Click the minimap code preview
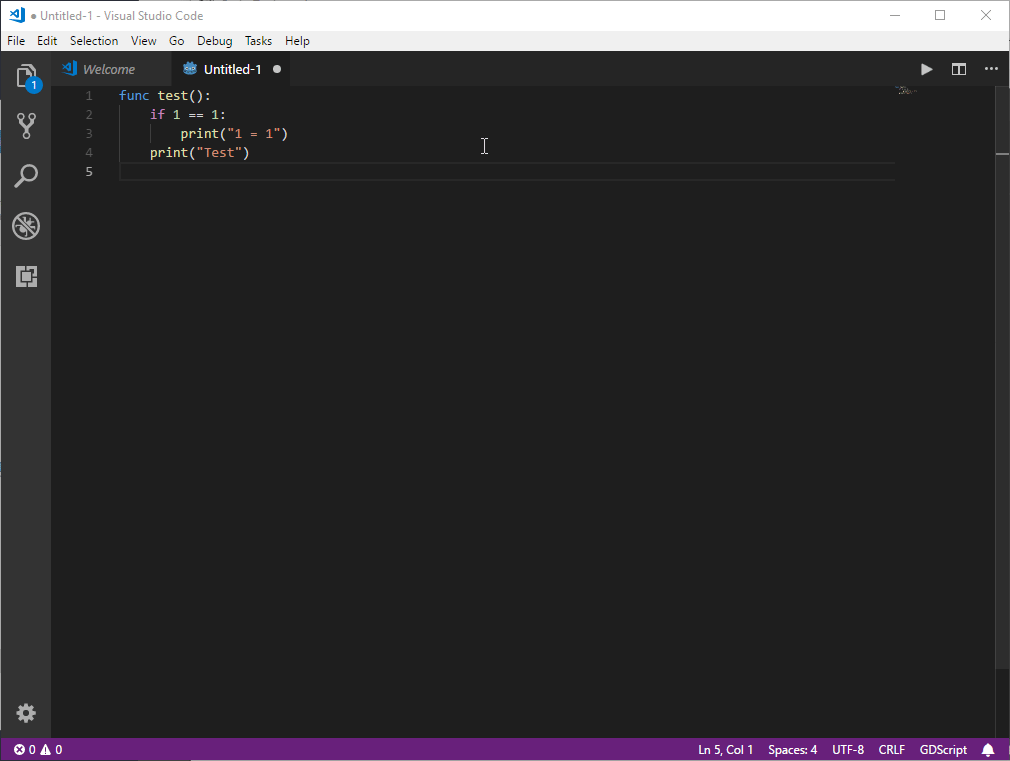Screen dimensions: 1010x761 pyautogui.click(x=906, y=90)
